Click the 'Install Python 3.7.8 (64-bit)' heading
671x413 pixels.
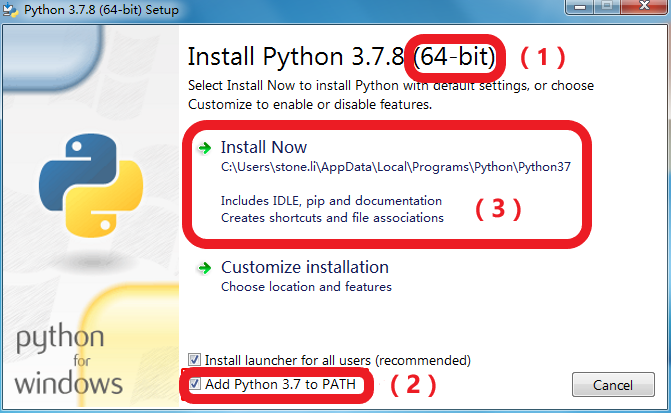341,57
